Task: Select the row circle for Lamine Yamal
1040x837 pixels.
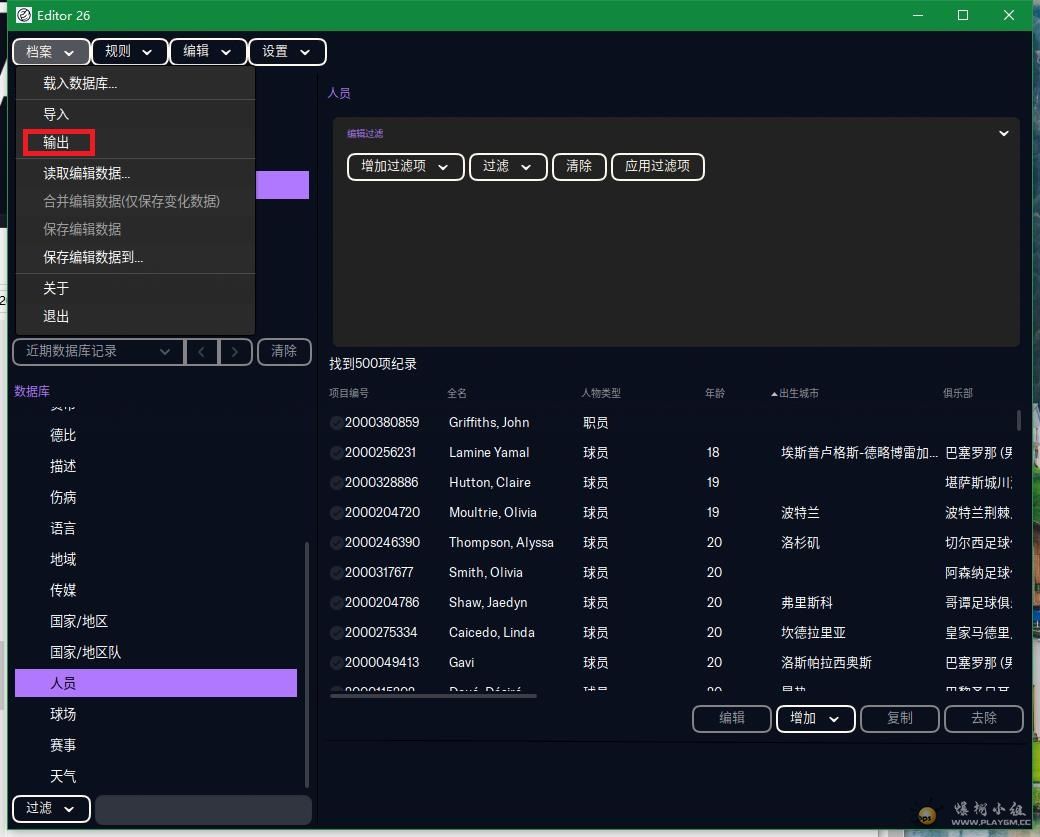Action: (x=336, y=453)
